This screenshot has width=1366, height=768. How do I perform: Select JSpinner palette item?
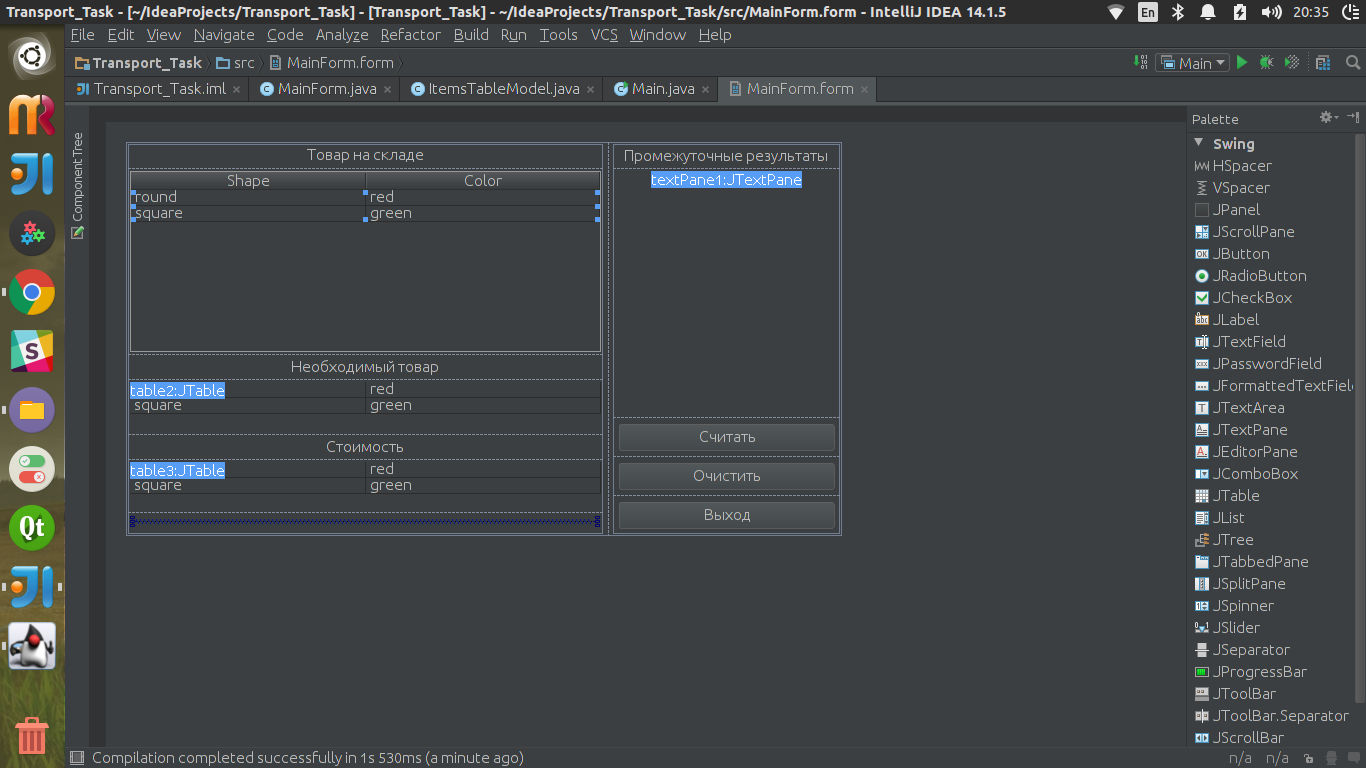[x=1235, y=606]
